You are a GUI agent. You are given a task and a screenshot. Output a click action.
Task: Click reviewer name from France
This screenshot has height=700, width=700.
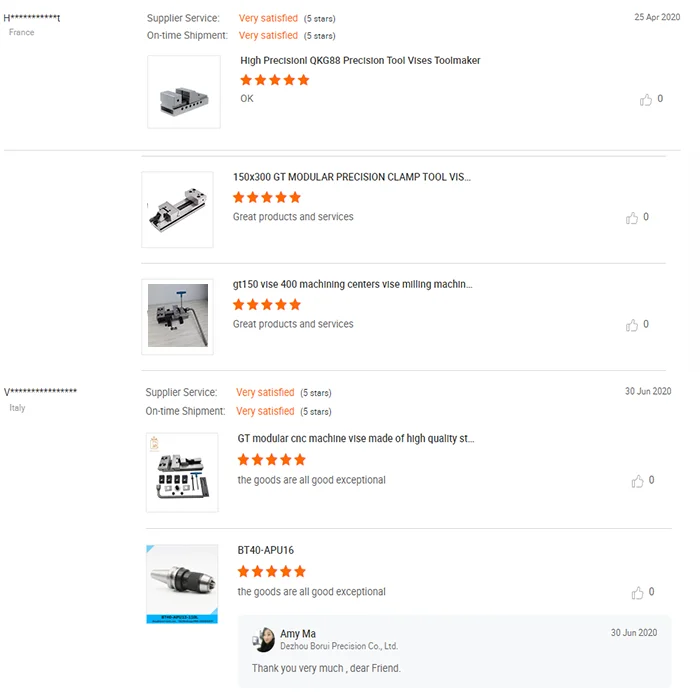click(x=32, y=18)
